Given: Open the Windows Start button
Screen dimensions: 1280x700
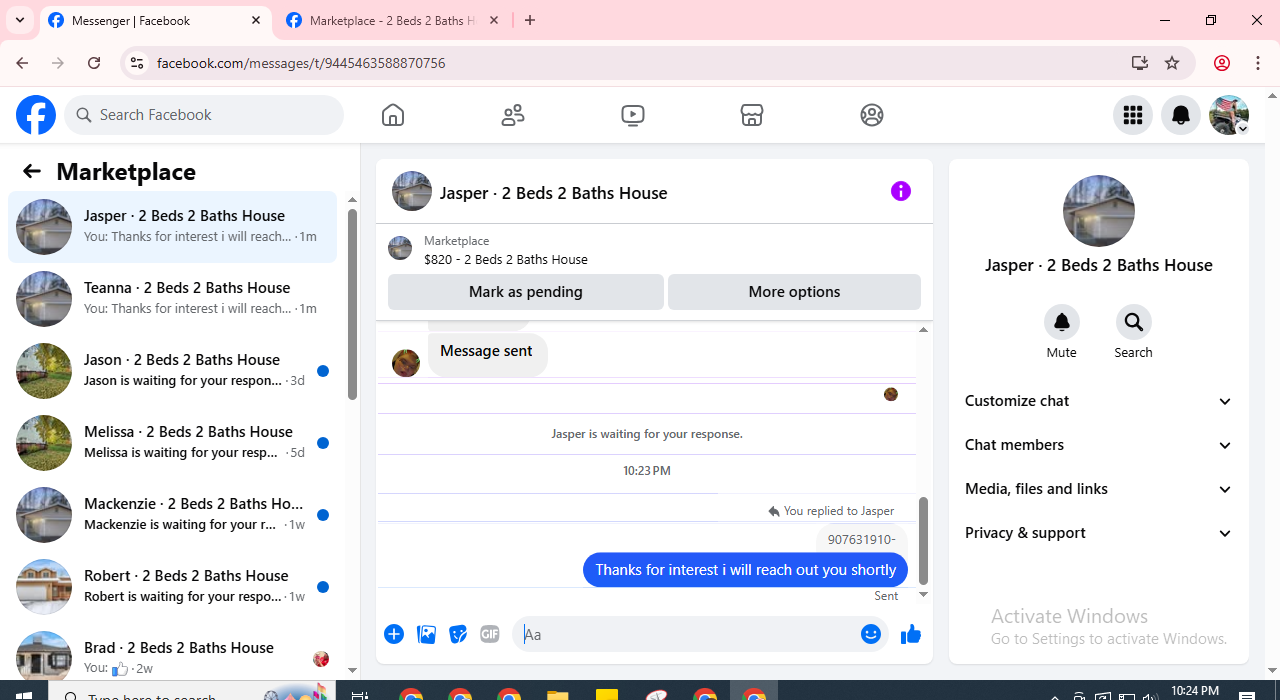Looking at the screenshot, I should [x=24, y=693].
